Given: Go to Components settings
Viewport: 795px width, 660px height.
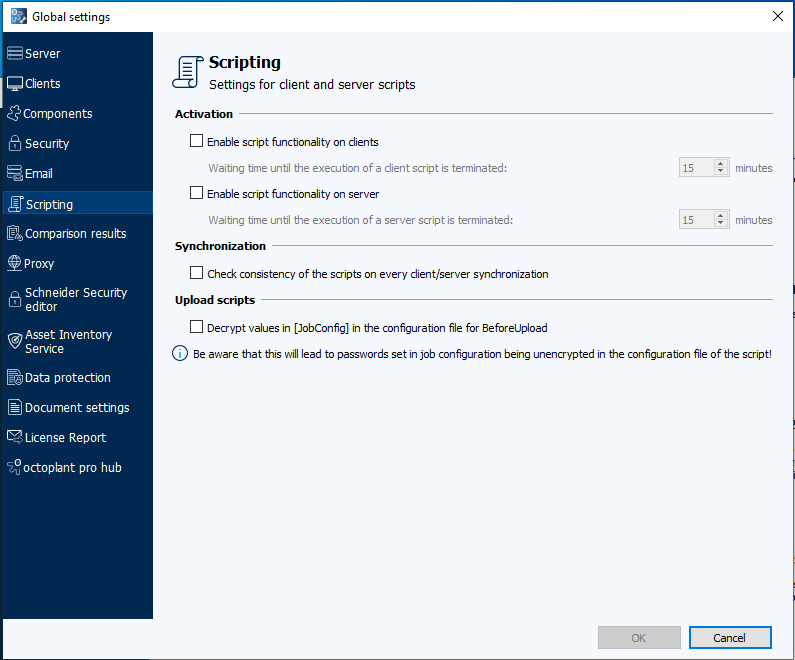Looking at the screenshot, I should pos(78,114).
